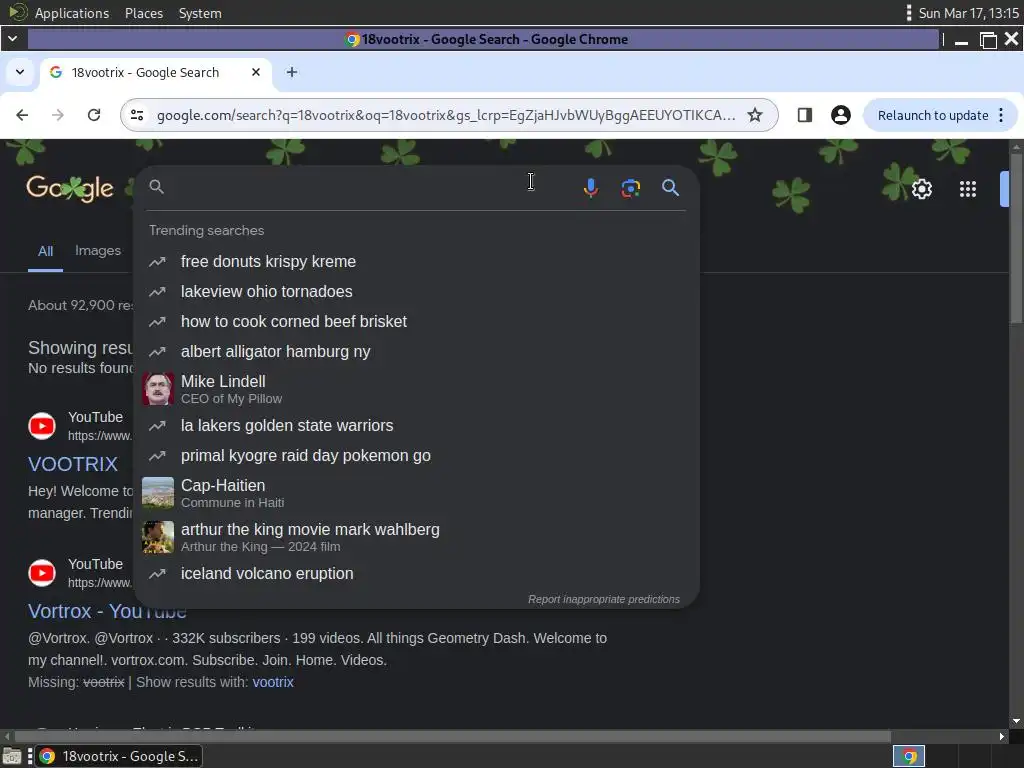The image size is (1024, 768).
Task: Open the Google apps grid icon
Action: pyautogui.click(x=968, y=189)
